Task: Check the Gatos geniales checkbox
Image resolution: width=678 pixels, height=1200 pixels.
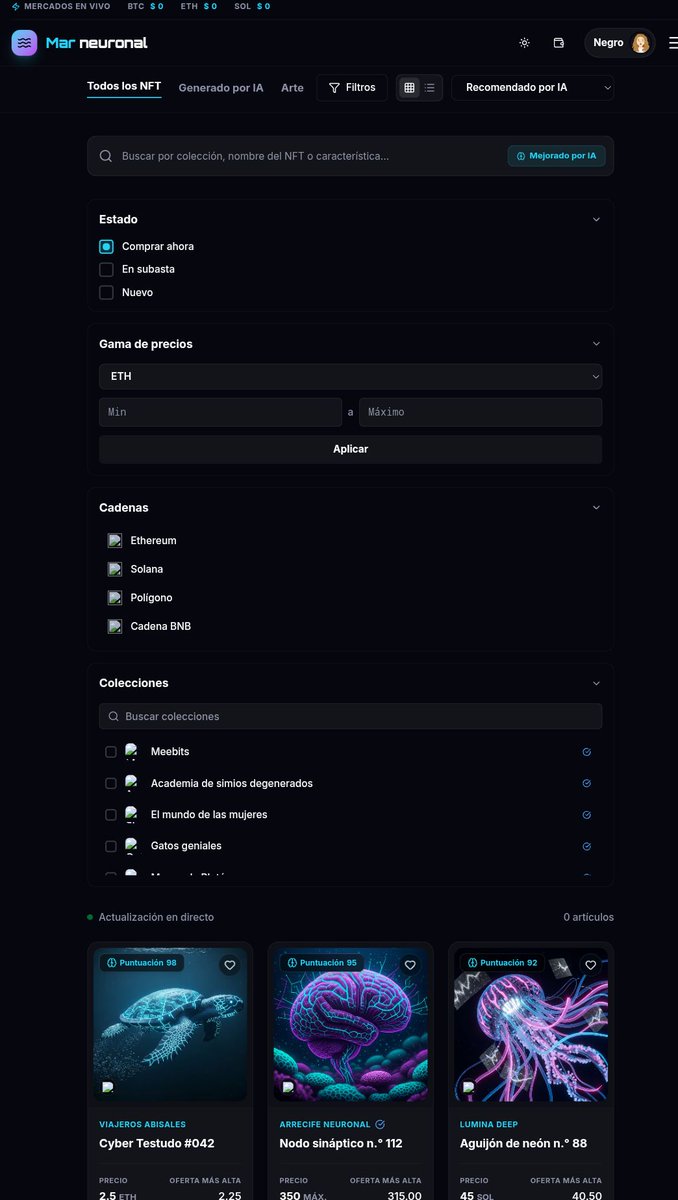Action: [x=111, y=847]
